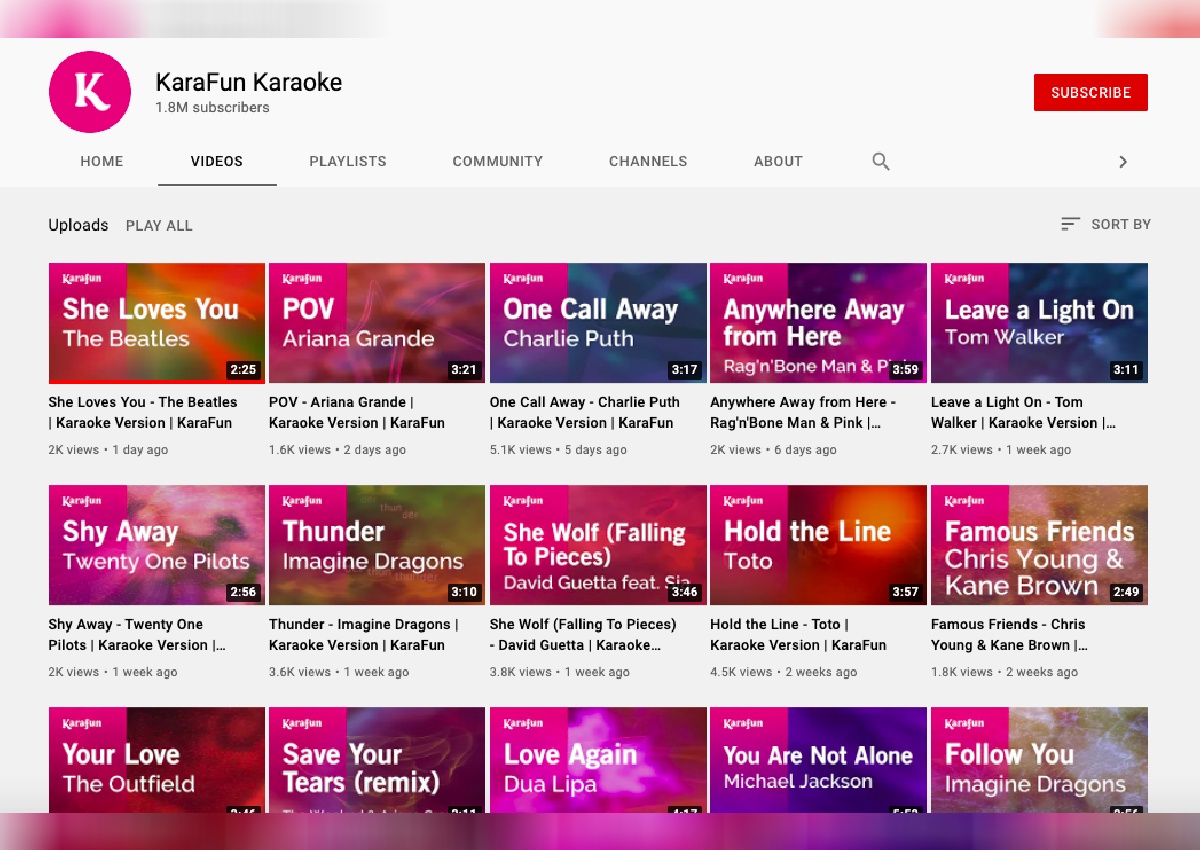Open POV Ariana Grande thumbnail
The height and width of the screenshot is (850, 1200).
377,323
